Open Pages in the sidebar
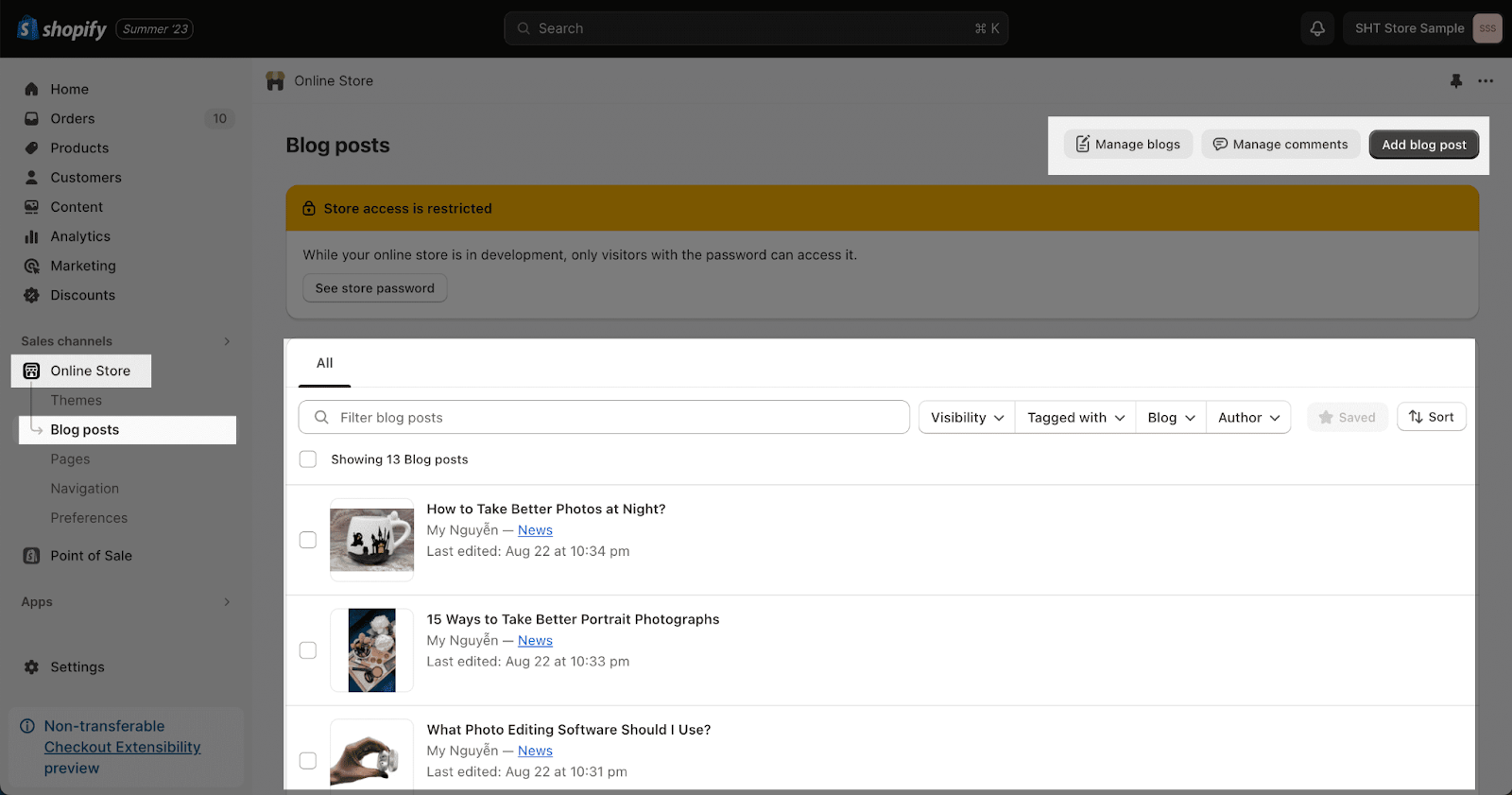1512x795 pixels. [x=71, y=458]
